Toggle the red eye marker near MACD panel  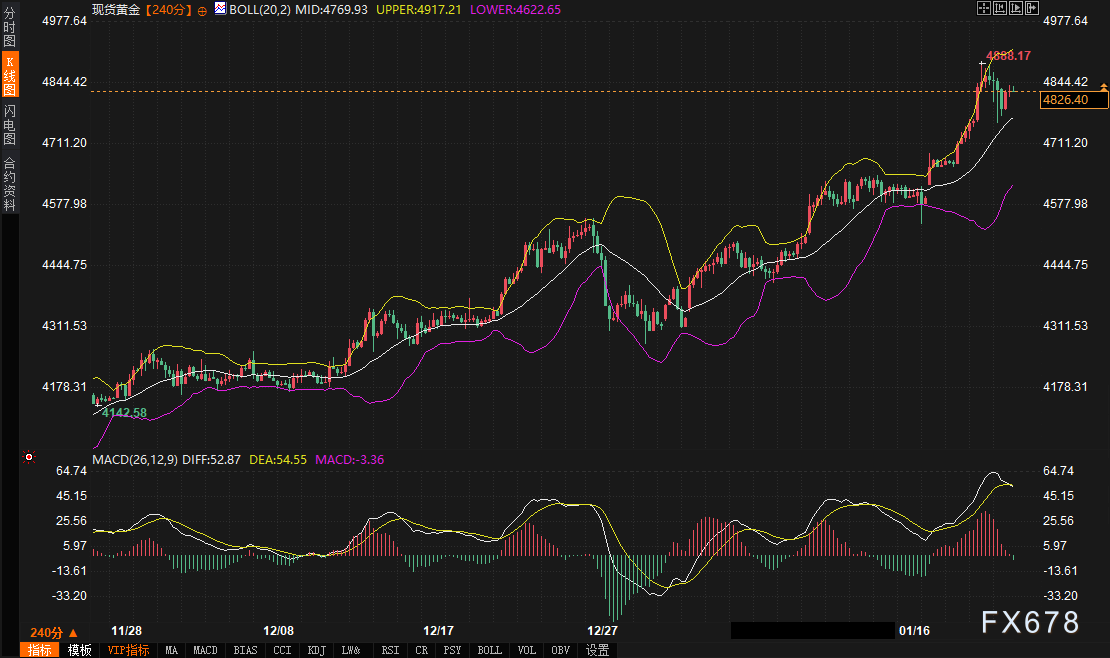coord(29,457)
